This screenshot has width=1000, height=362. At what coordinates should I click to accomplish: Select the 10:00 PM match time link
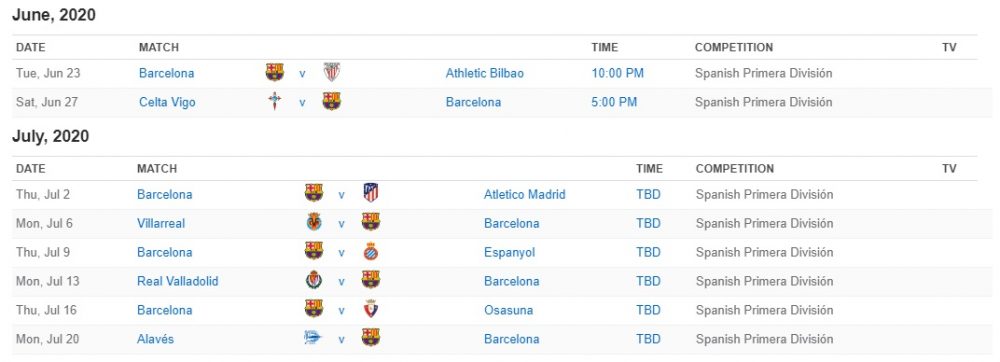tap(617, 73)
